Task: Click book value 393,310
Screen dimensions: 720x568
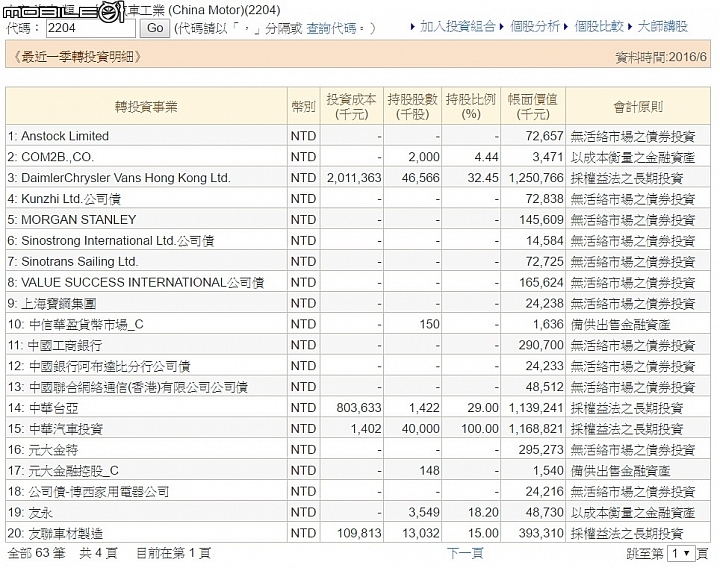Action: [x=541, y=533]
